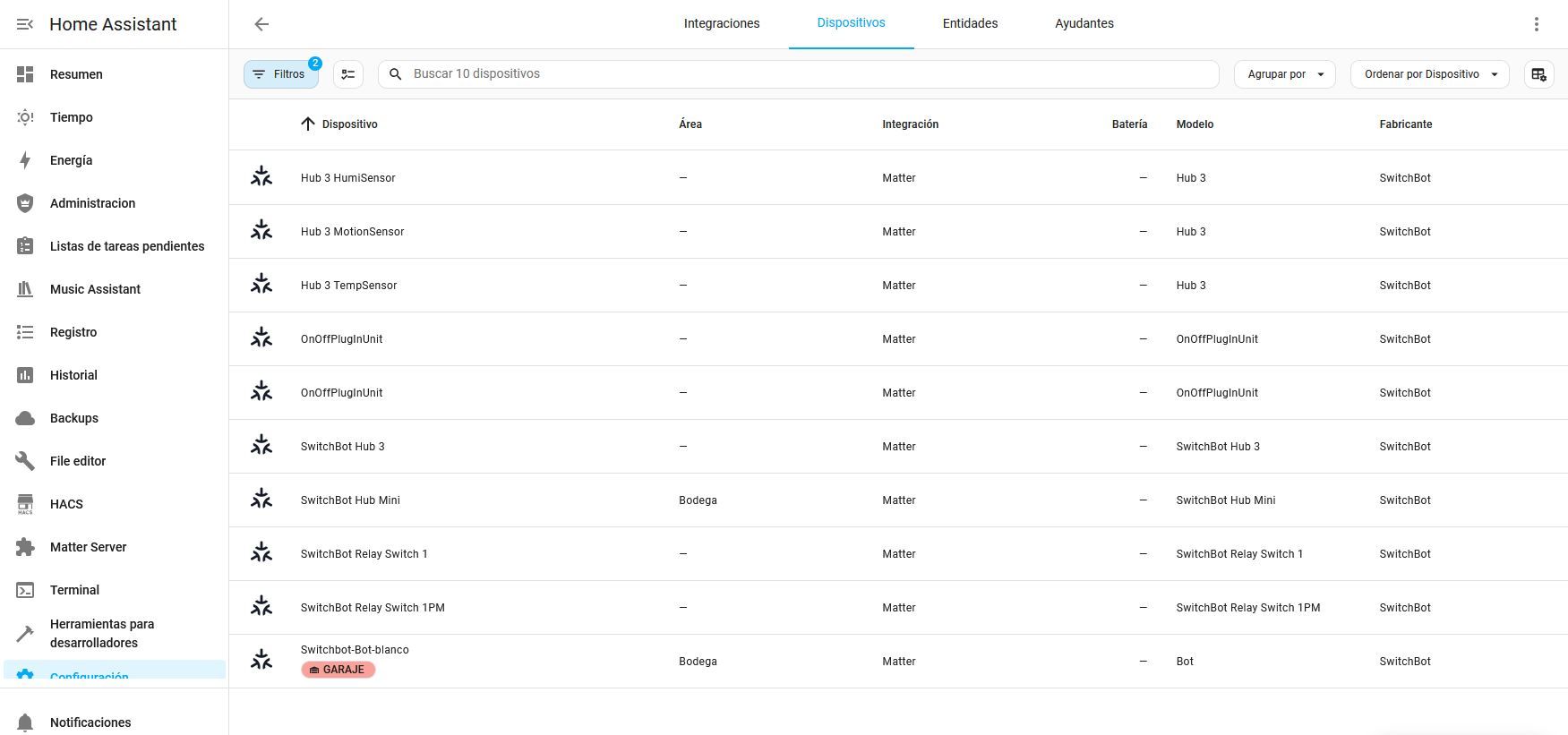
Task: Open SwitchBot Hub 3 device row
Action: 898,447
